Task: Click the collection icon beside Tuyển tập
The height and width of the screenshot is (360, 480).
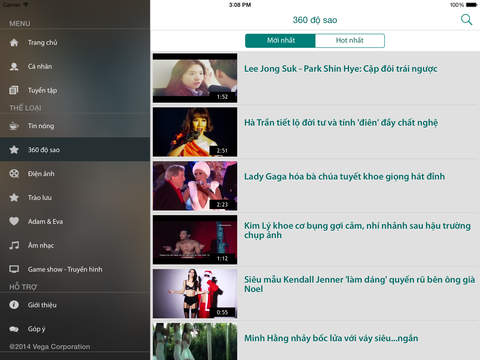Action: [14, 90]
